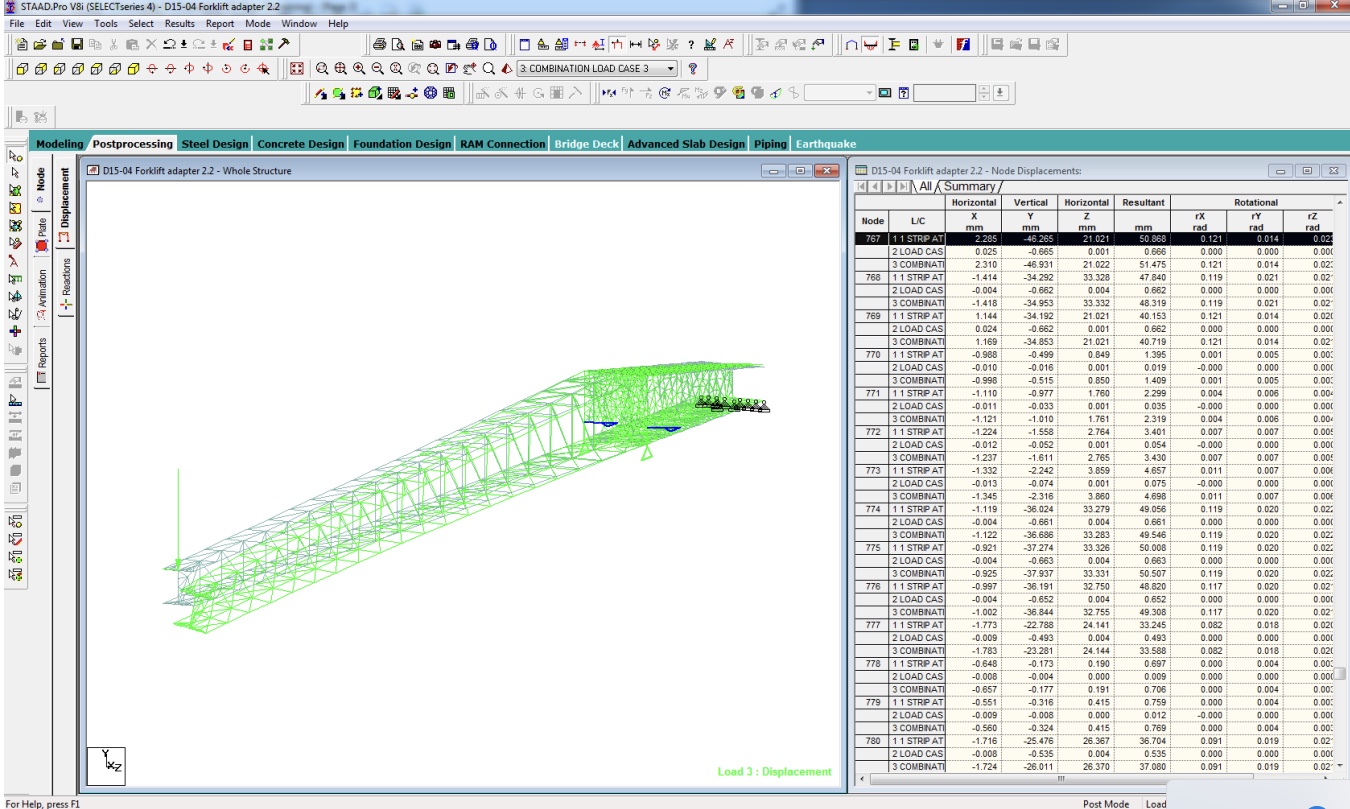
Task: Open the File menu
Action: click(16, 23)
